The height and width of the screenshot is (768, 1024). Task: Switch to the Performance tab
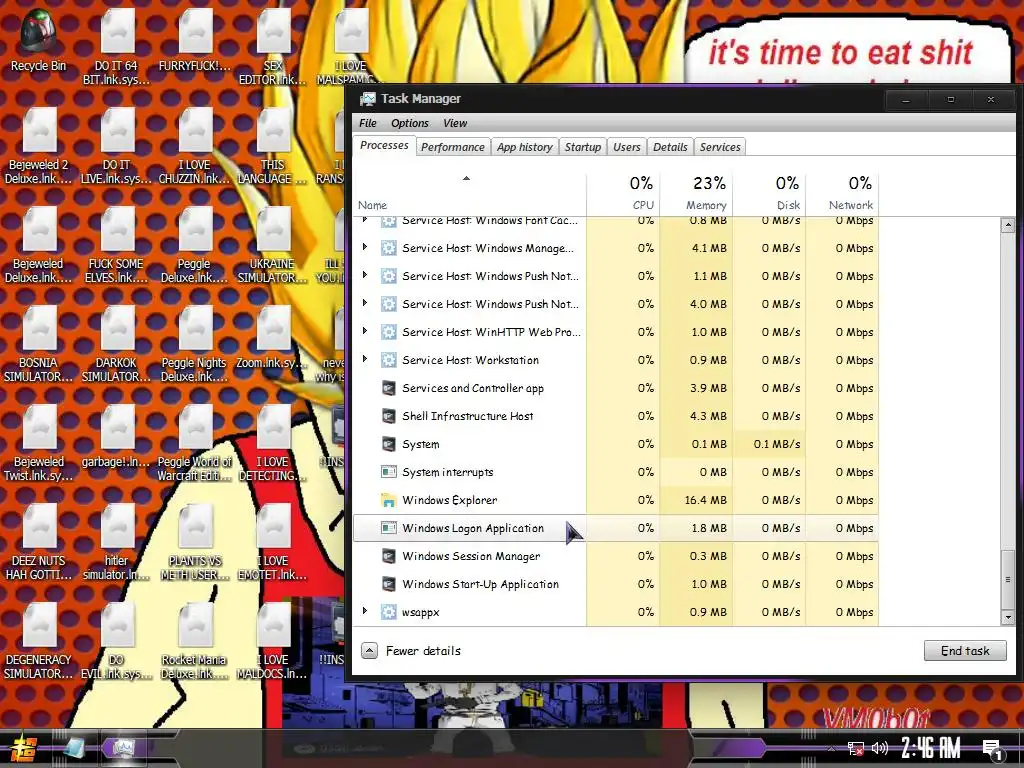(x=453, y=147)
